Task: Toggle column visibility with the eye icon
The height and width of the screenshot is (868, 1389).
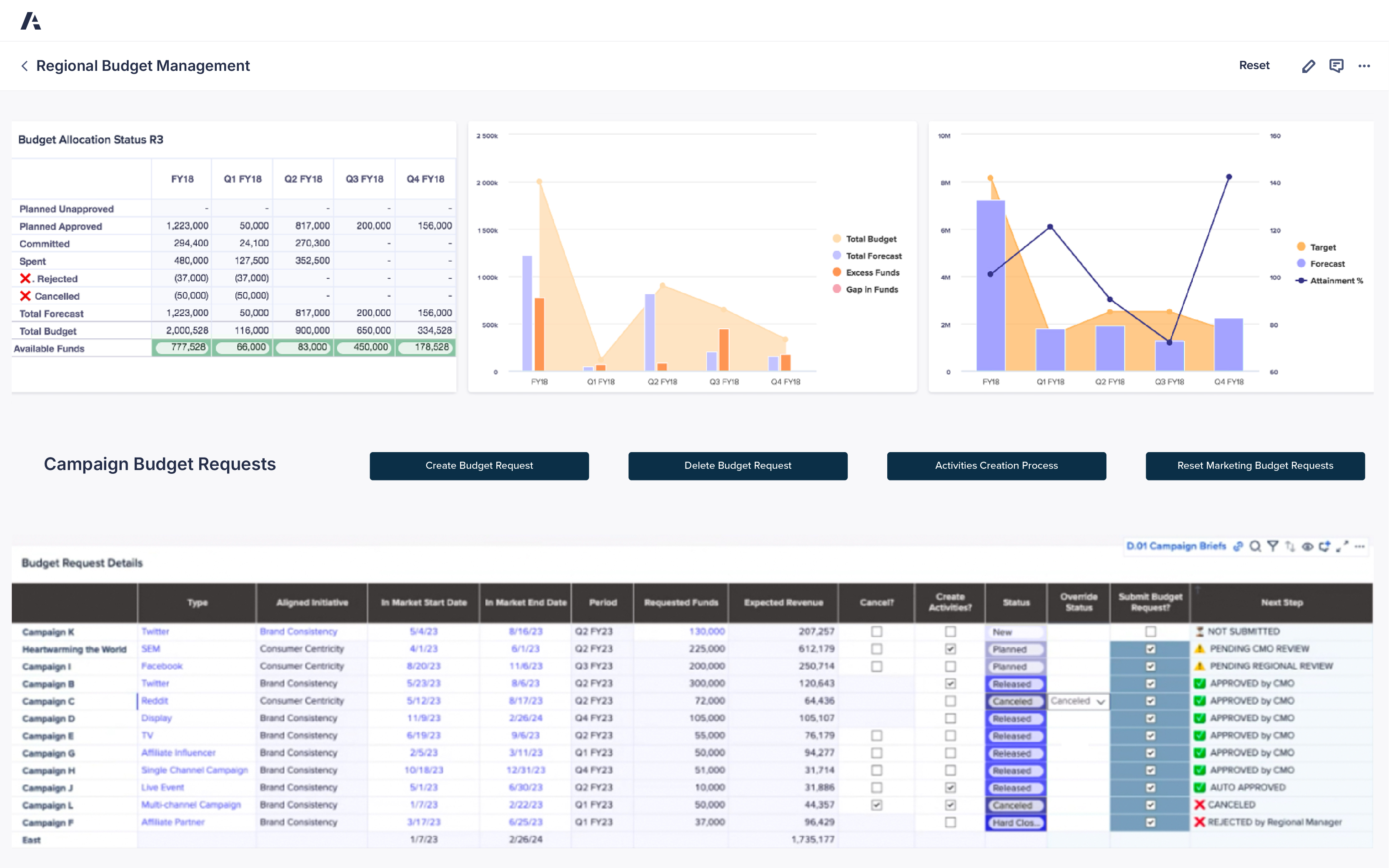Action: coord(1307,547)
